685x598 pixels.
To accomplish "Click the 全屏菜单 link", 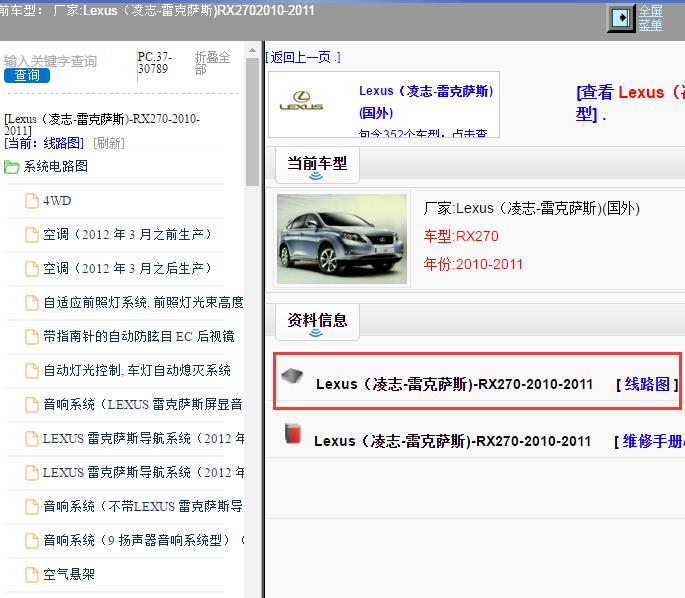I will (650, 18).
